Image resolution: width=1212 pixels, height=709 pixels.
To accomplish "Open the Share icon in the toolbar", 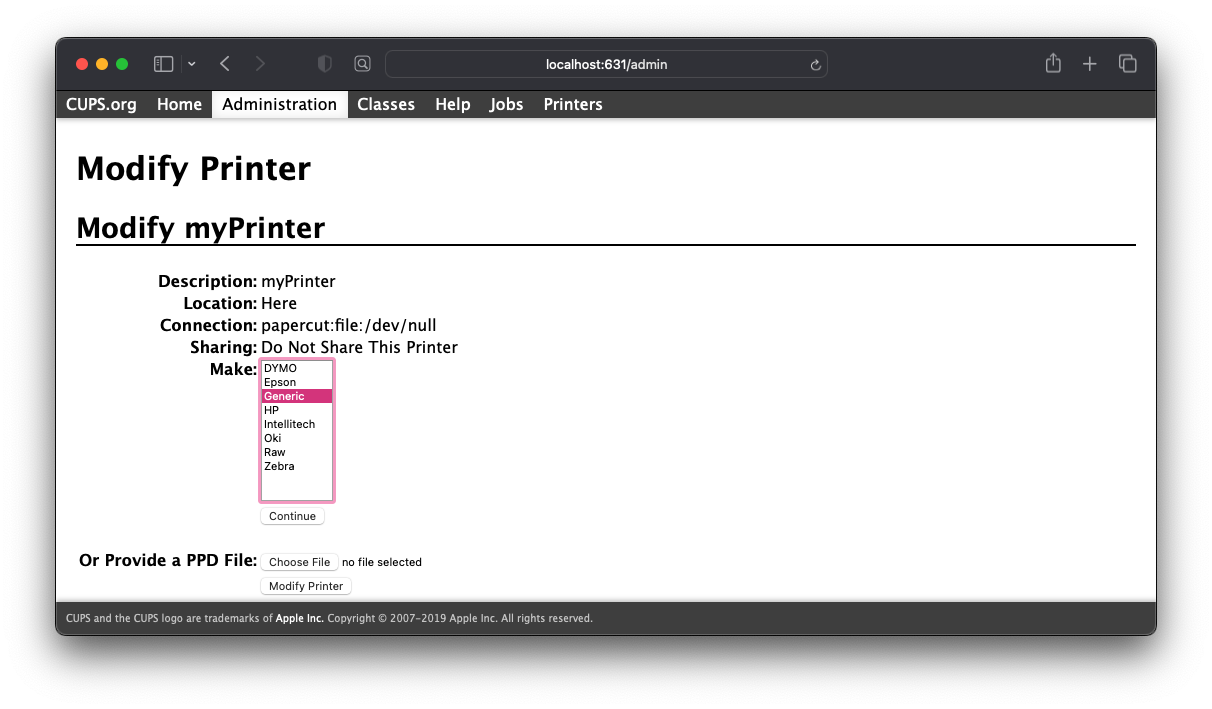I will pos(1053,63).
